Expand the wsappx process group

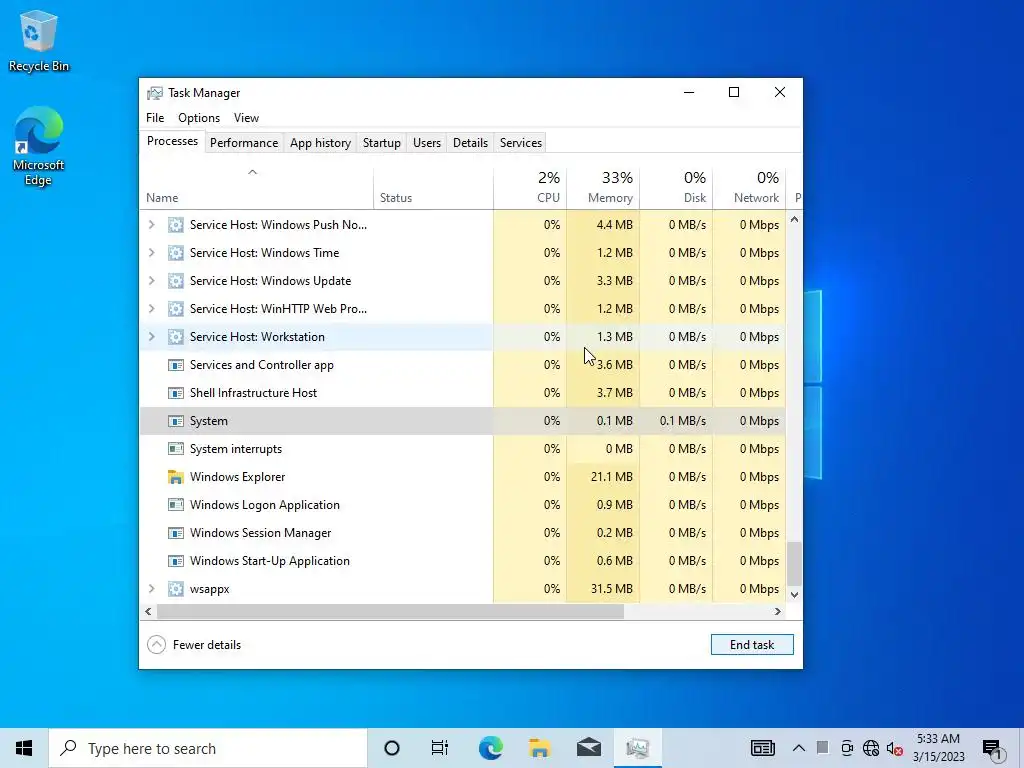click(152, 589)
